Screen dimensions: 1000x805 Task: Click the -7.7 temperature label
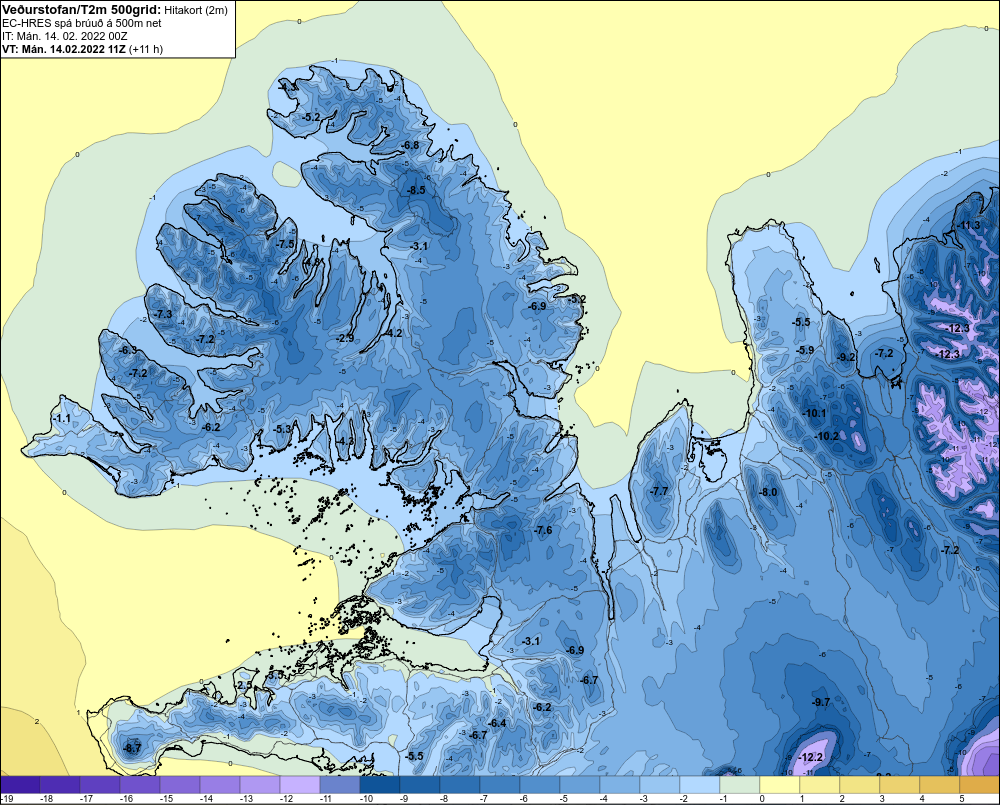click(659, 491)
